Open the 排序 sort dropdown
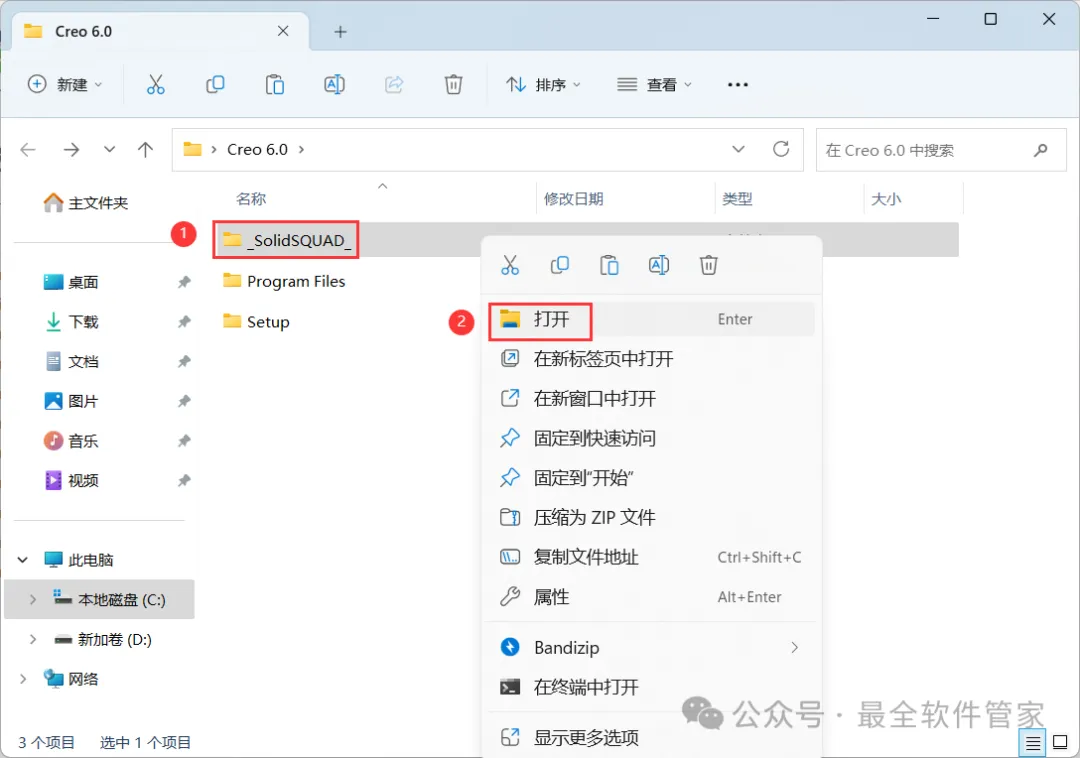Viewport: 1080px width, 758px height. pyautogui.click(x=543, y=85)
